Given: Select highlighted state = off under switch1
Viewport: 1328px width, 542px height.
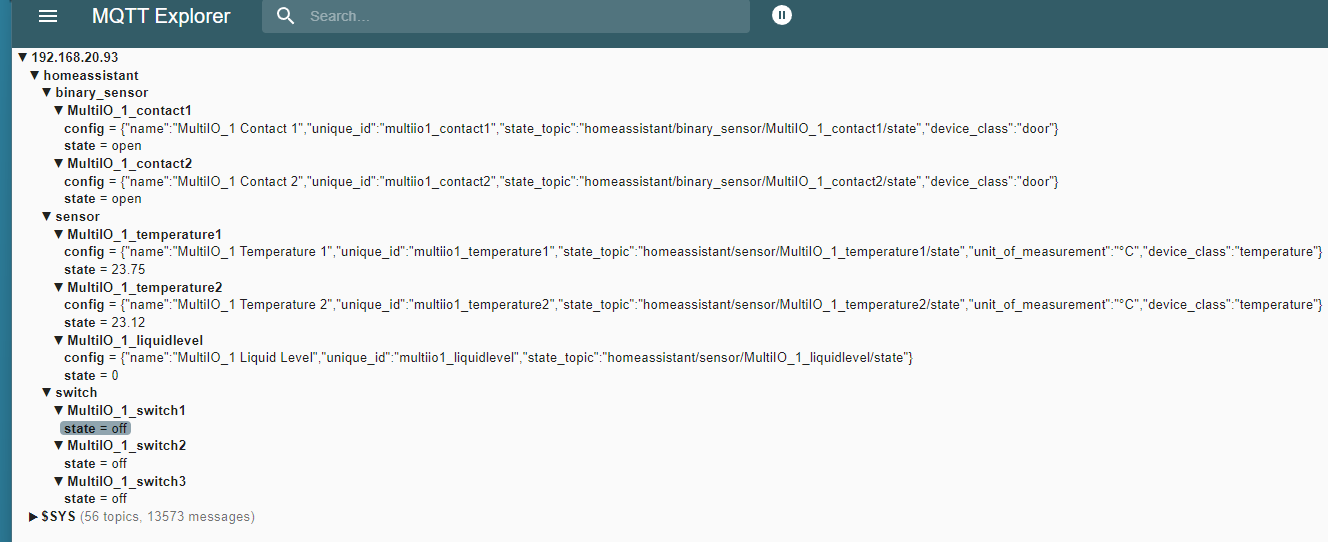Looking at the screenshot, I should (x=95, y=428).
